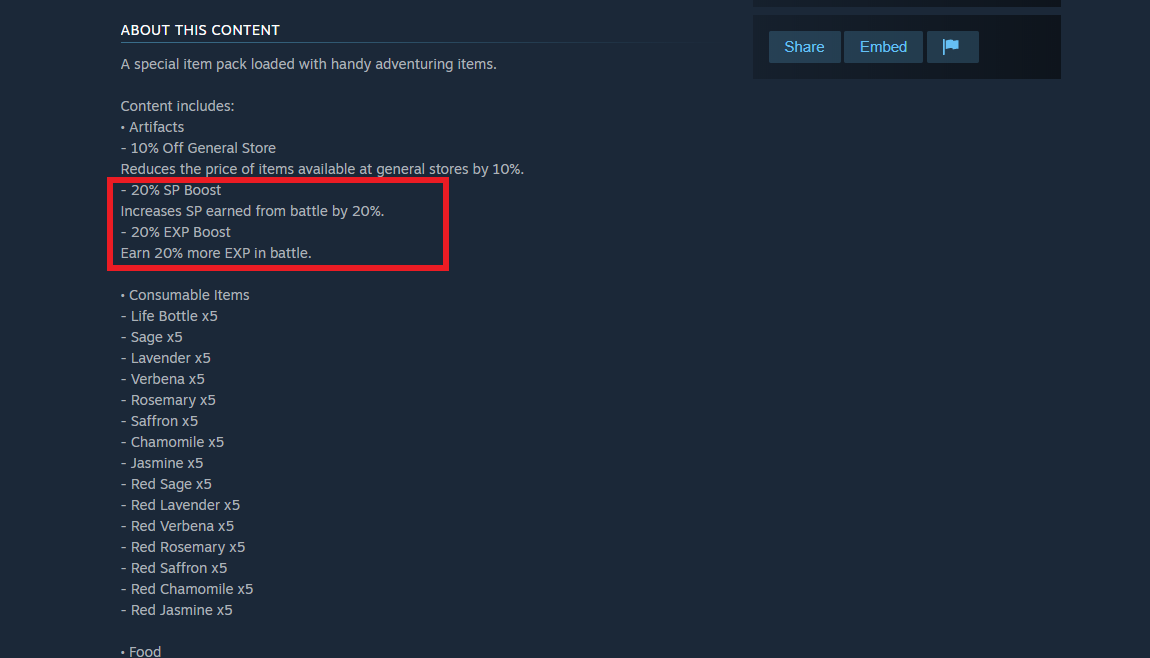The width and height of the screenshot is (1150, 658).
Task: Open the Share button
Action: tap(805, 47)
